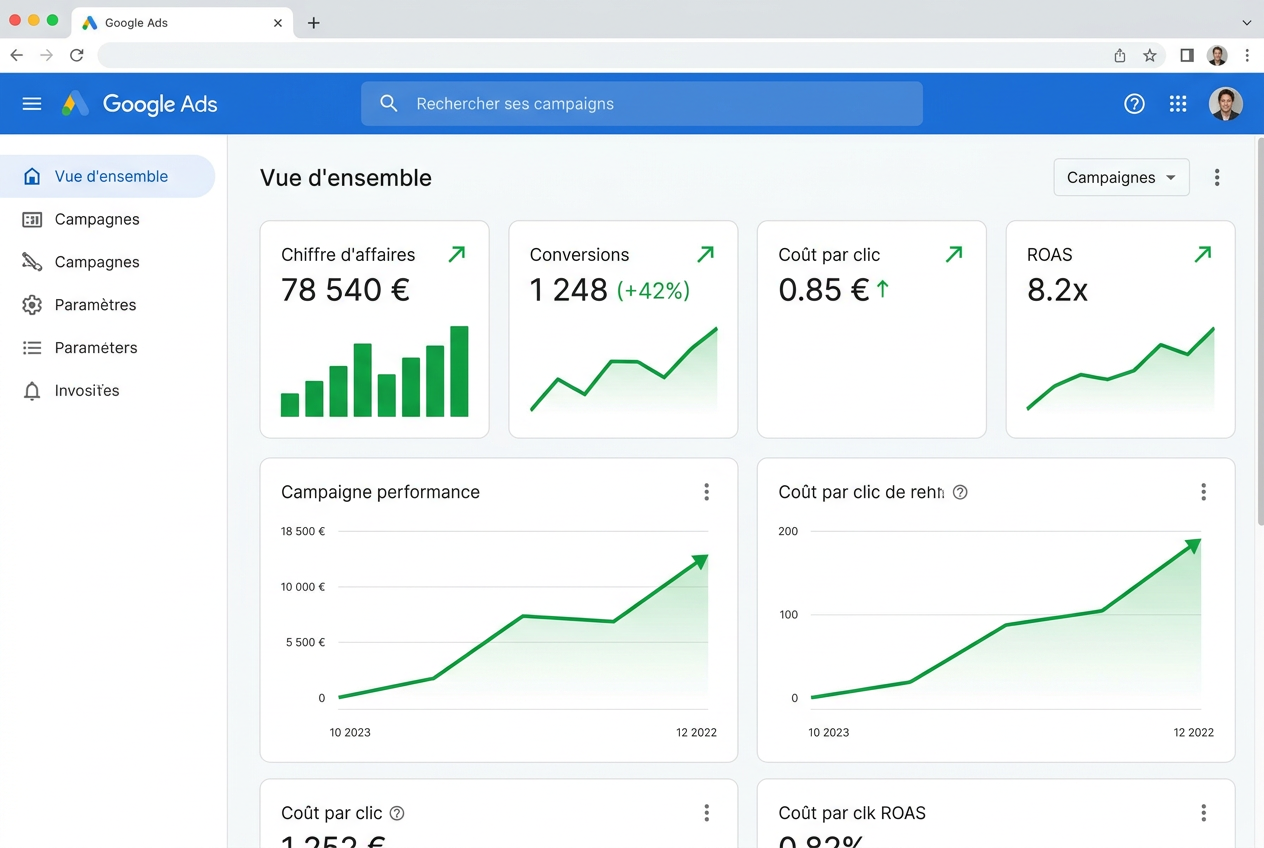Select Vue d'ensemble in sidebar
The width and height of the screenshot is (1264, 848).
pyautogui.click(x=107, y=176)
